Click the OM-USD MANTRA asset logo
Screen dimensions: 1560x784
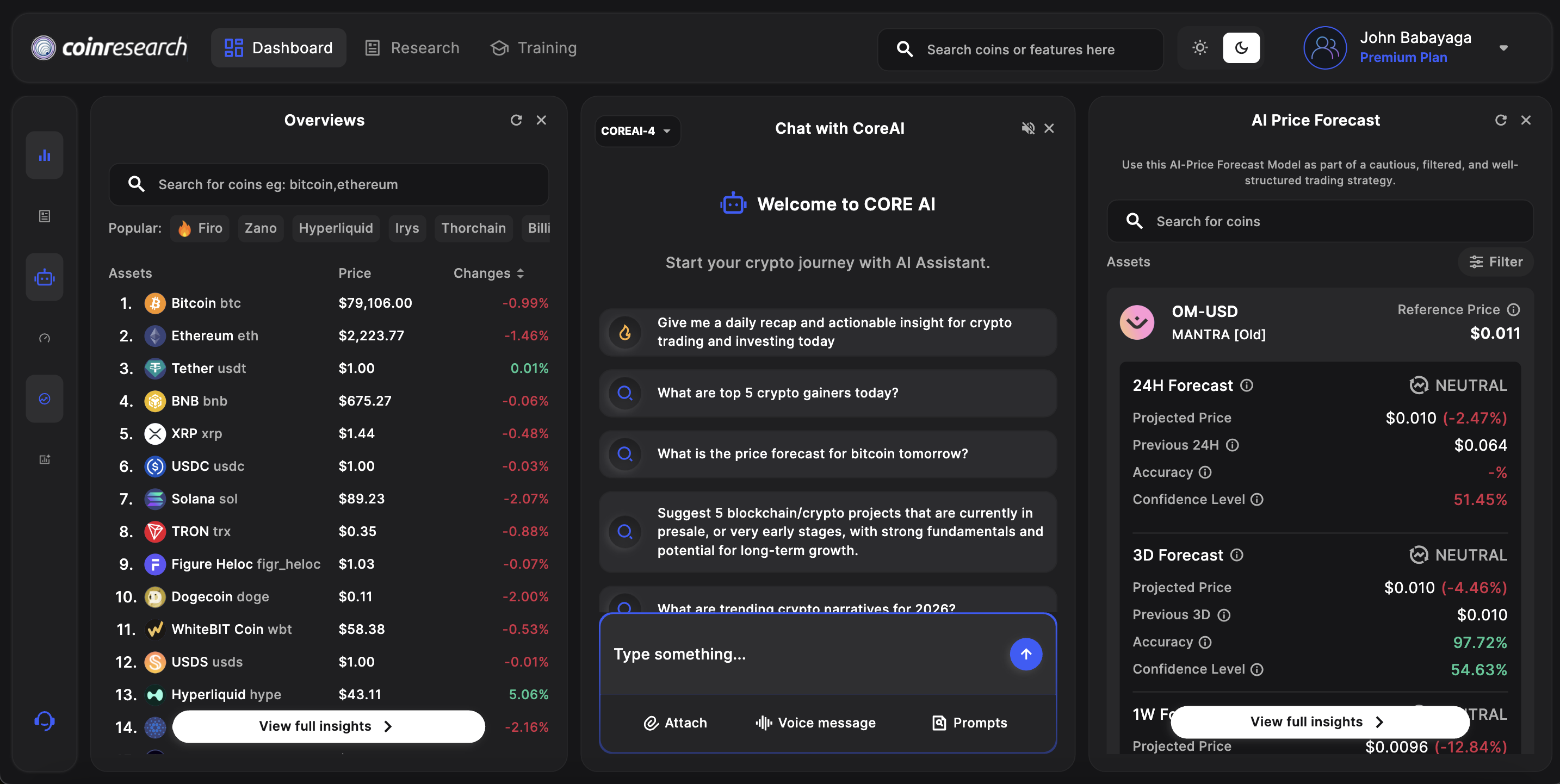(1137, 322)
